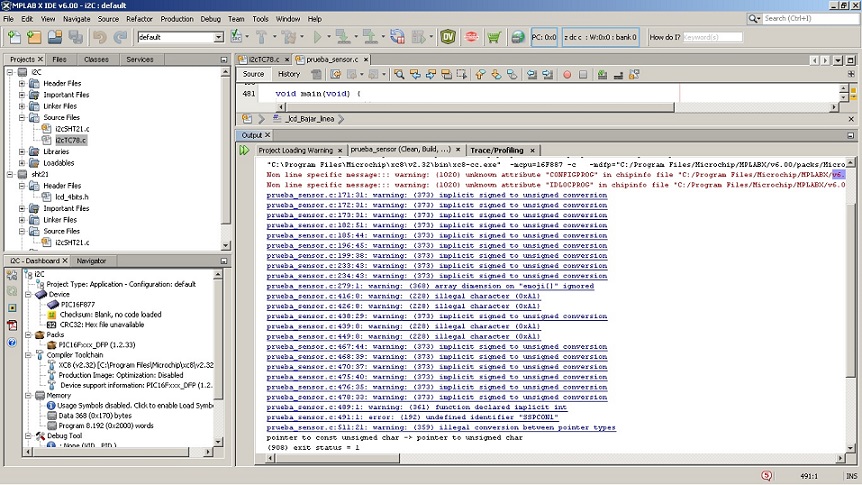Click the Debug Project icon
Screen dimensions: 862x485
[419, 37]
